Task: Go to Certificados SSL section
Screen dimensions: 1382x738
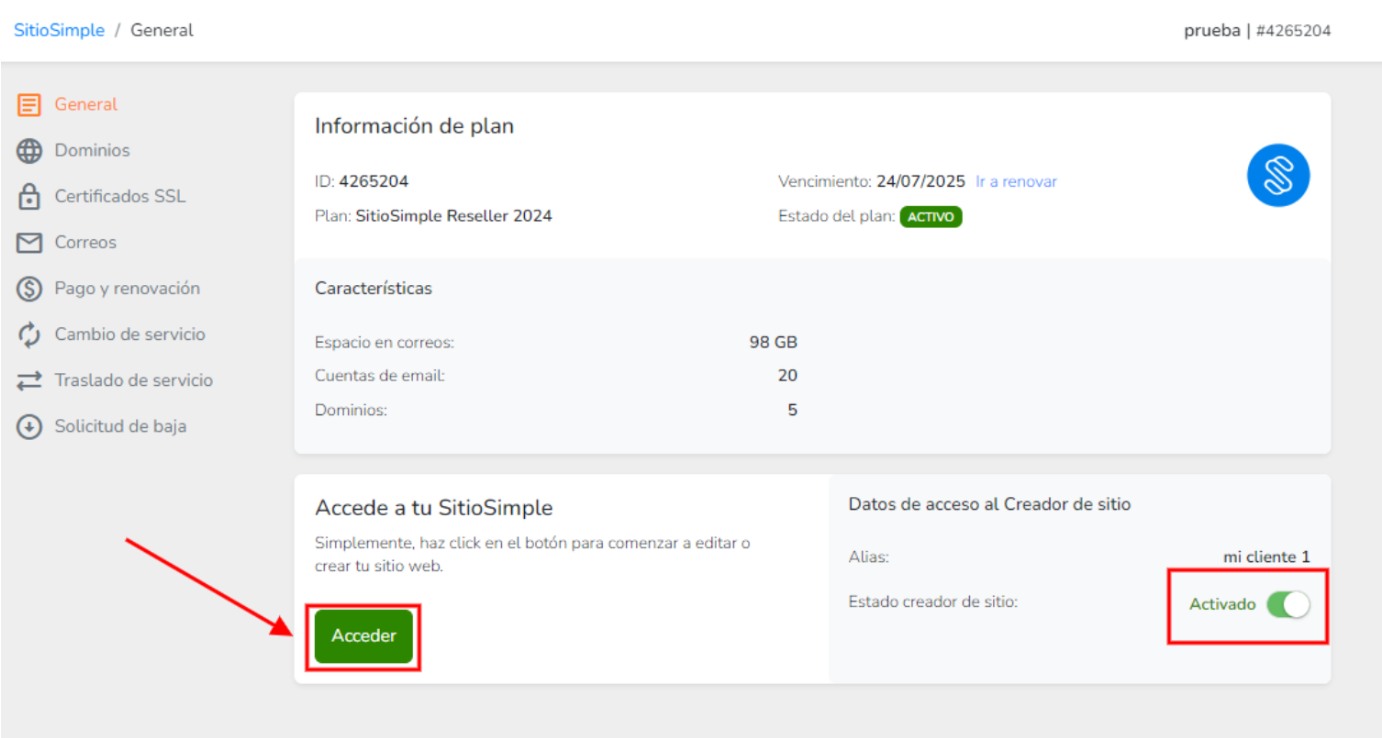Action: pyautogui.click(x=120, y=196)
